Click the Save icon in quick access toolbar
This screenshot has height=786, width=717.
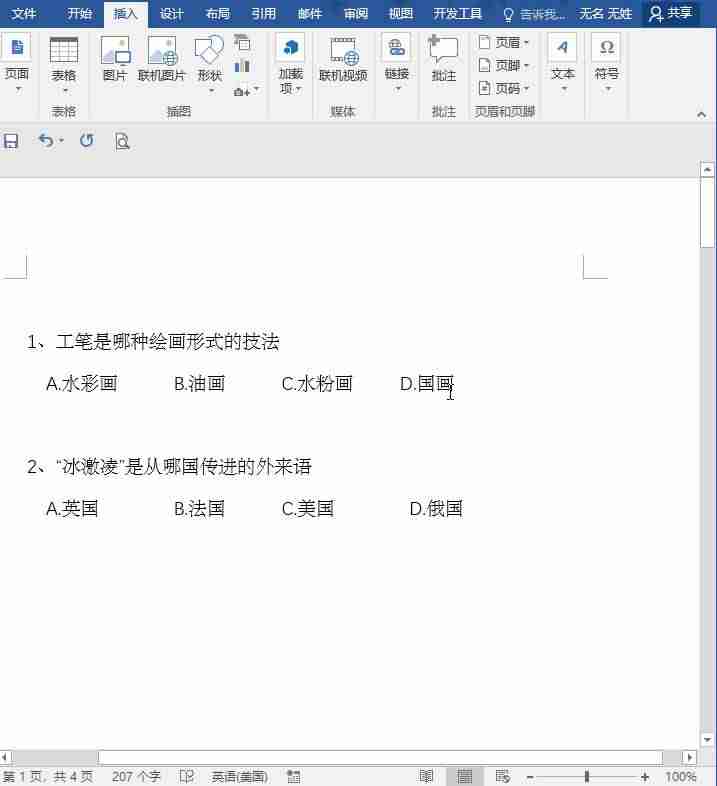click(11, 141)
